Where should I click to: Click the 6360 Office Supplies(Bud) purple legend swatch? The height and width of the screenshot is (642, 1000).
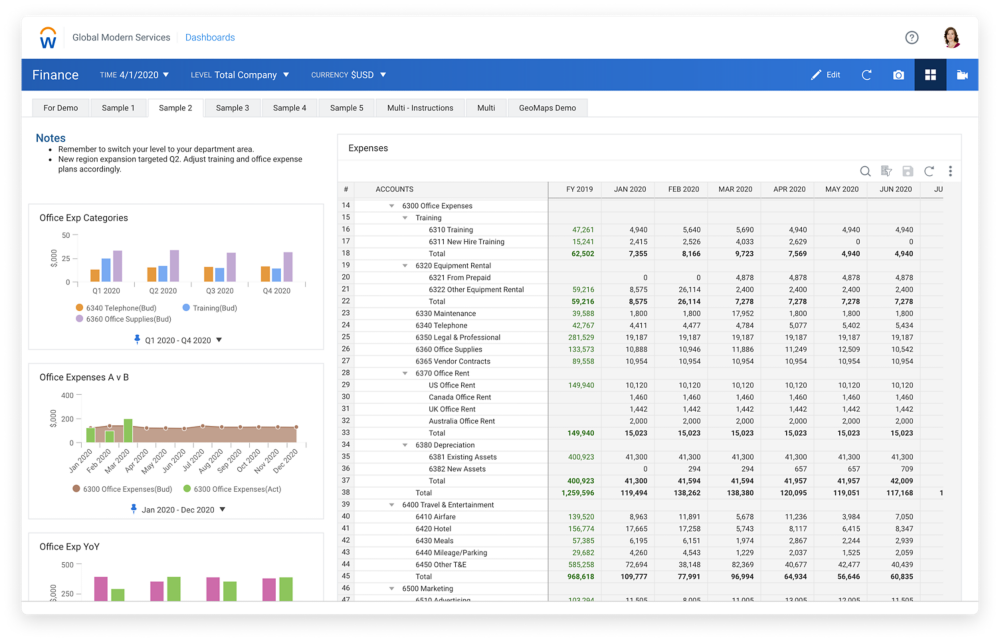pos(79,319)
